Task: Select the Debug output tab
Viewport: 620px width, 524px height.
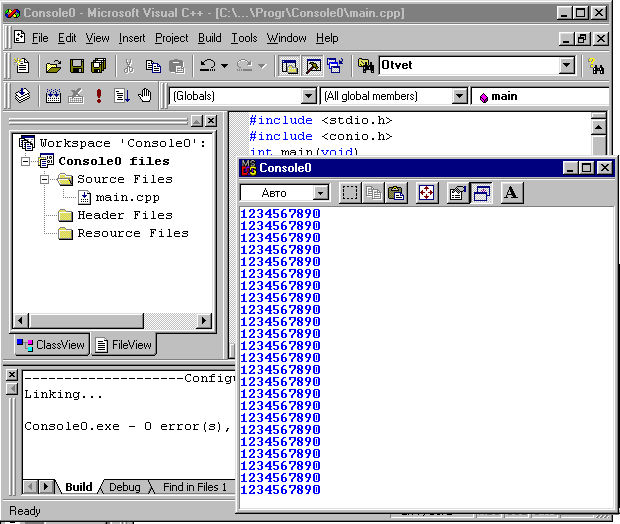Action: coord(125,487)
